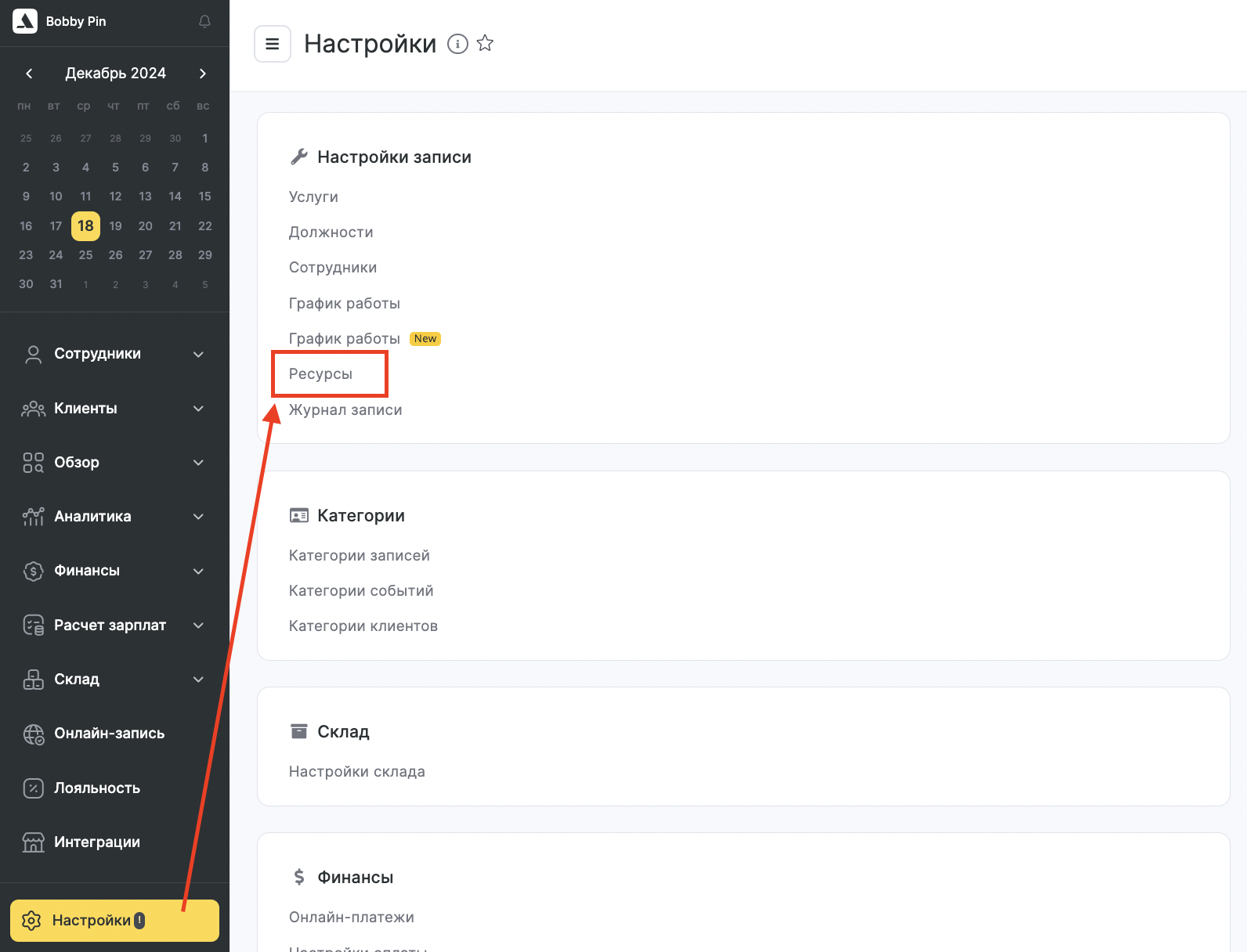
Task: Select December 18 in the calendar
Action: 85,225
